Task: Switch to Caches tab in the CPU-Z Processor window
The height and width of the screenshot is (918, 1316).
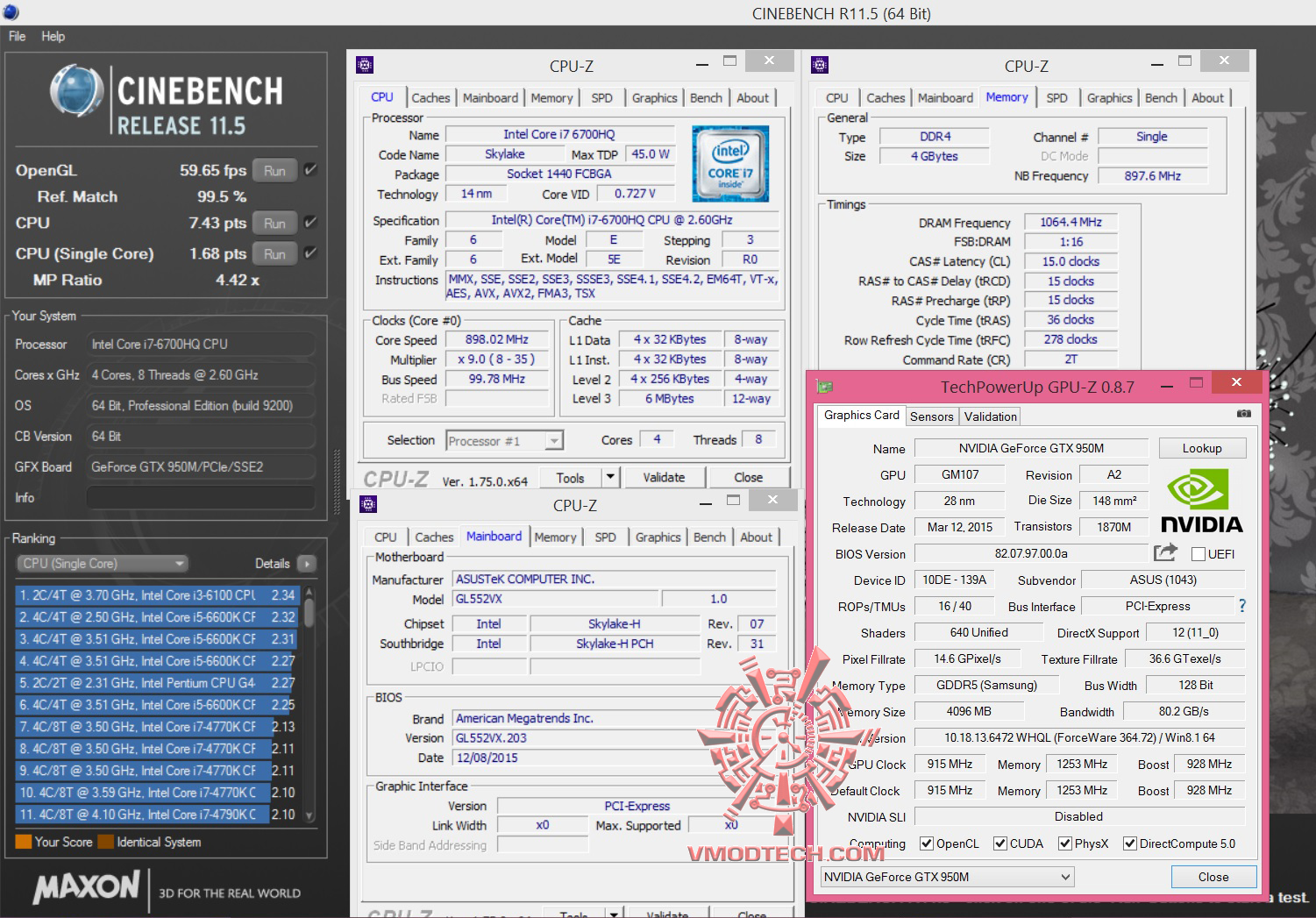Action: click(430, 98)
